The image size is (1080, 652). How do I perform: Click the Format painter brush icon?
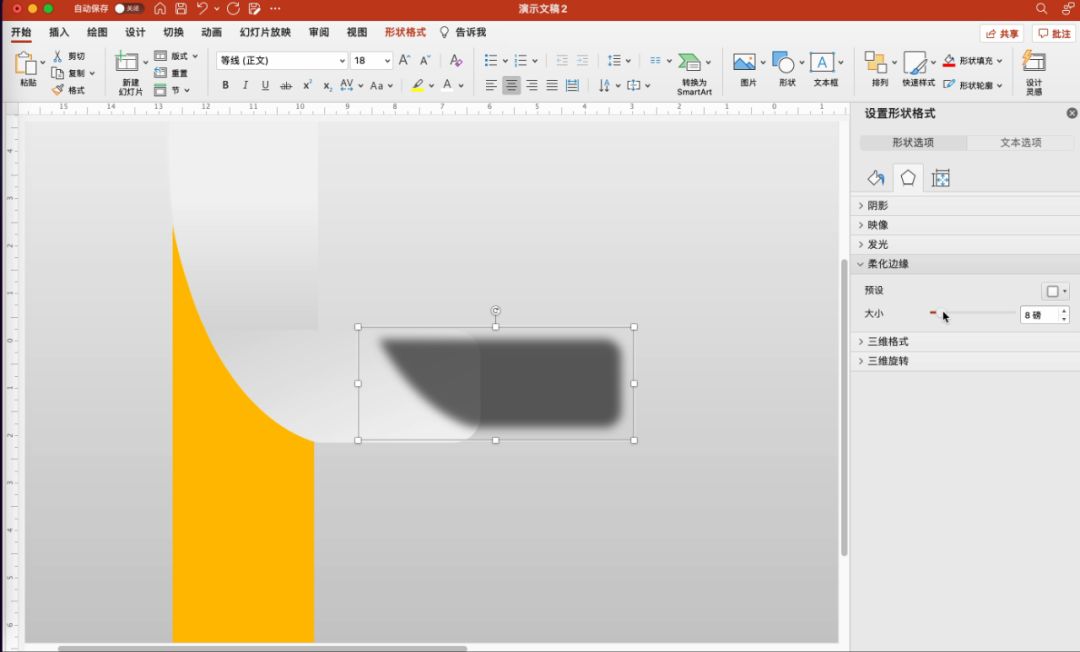pyautogui.click(x=58, y=90)
